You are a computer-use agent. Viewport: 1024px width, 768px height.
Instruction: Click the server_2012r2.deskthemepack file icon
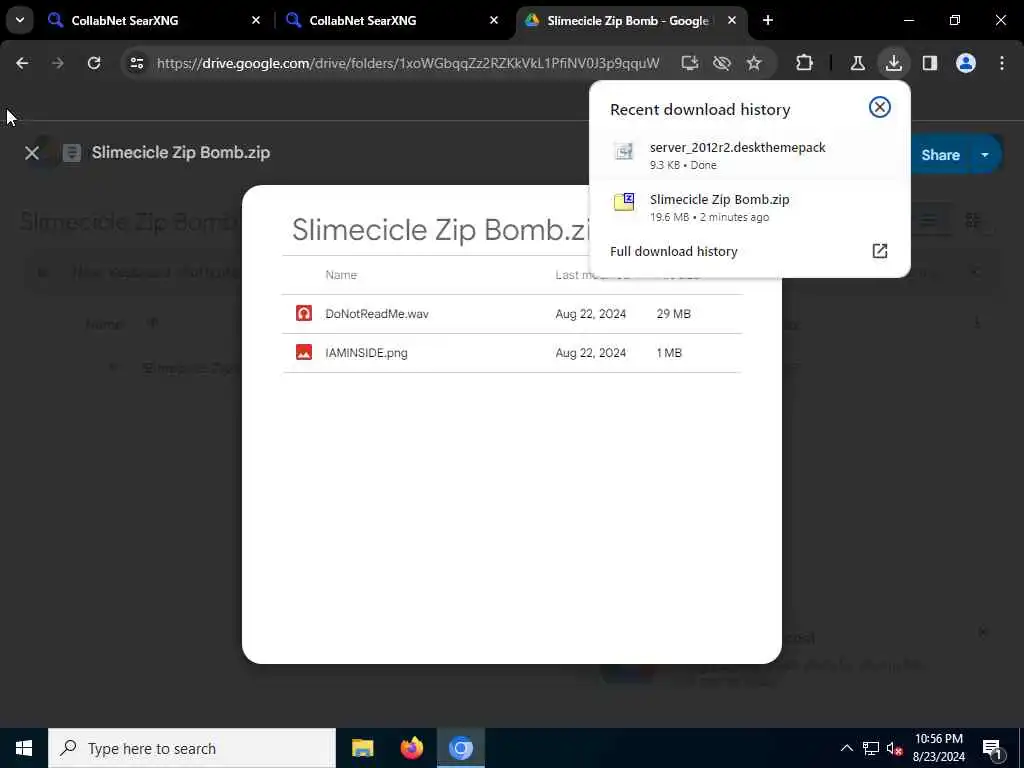coord(624,151)
